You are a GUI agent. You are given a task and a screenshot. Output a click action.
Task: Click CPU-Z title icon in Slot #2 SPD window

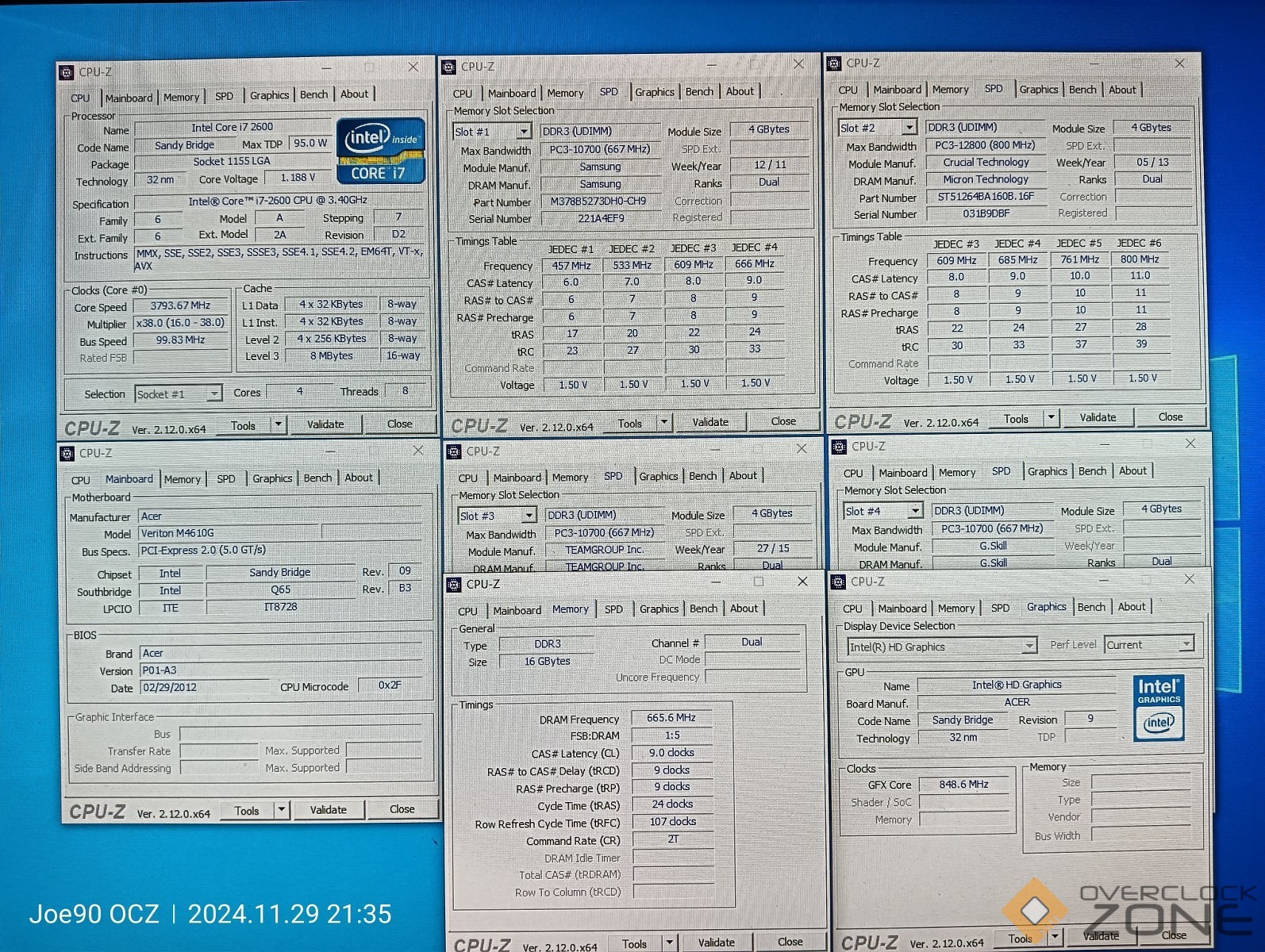point(834,63)
